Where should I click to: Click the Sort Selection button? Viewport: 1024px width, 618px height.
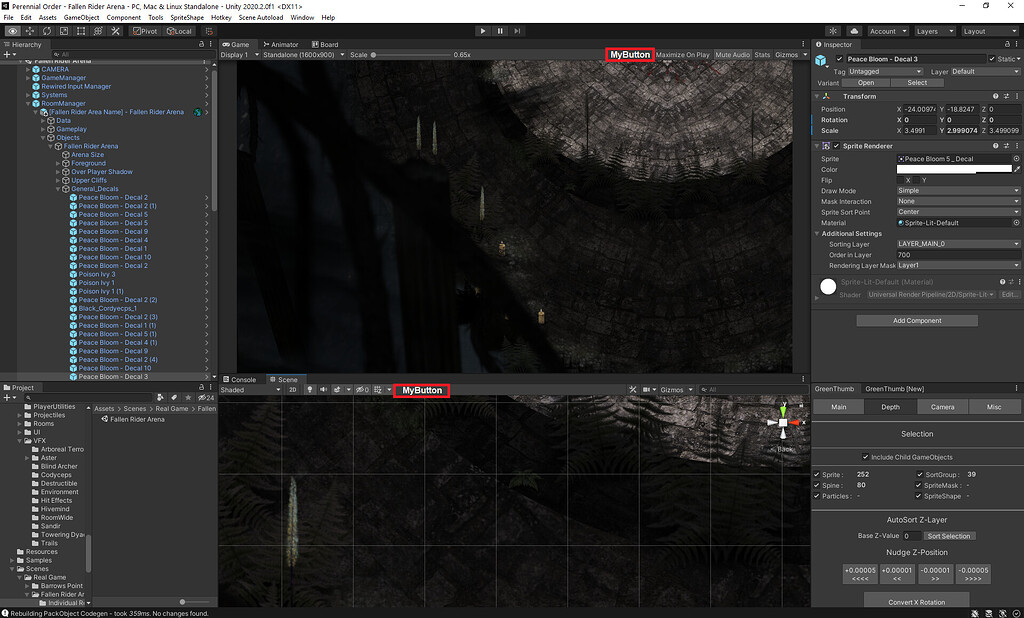pyautogui.click(x=948, y=535)
